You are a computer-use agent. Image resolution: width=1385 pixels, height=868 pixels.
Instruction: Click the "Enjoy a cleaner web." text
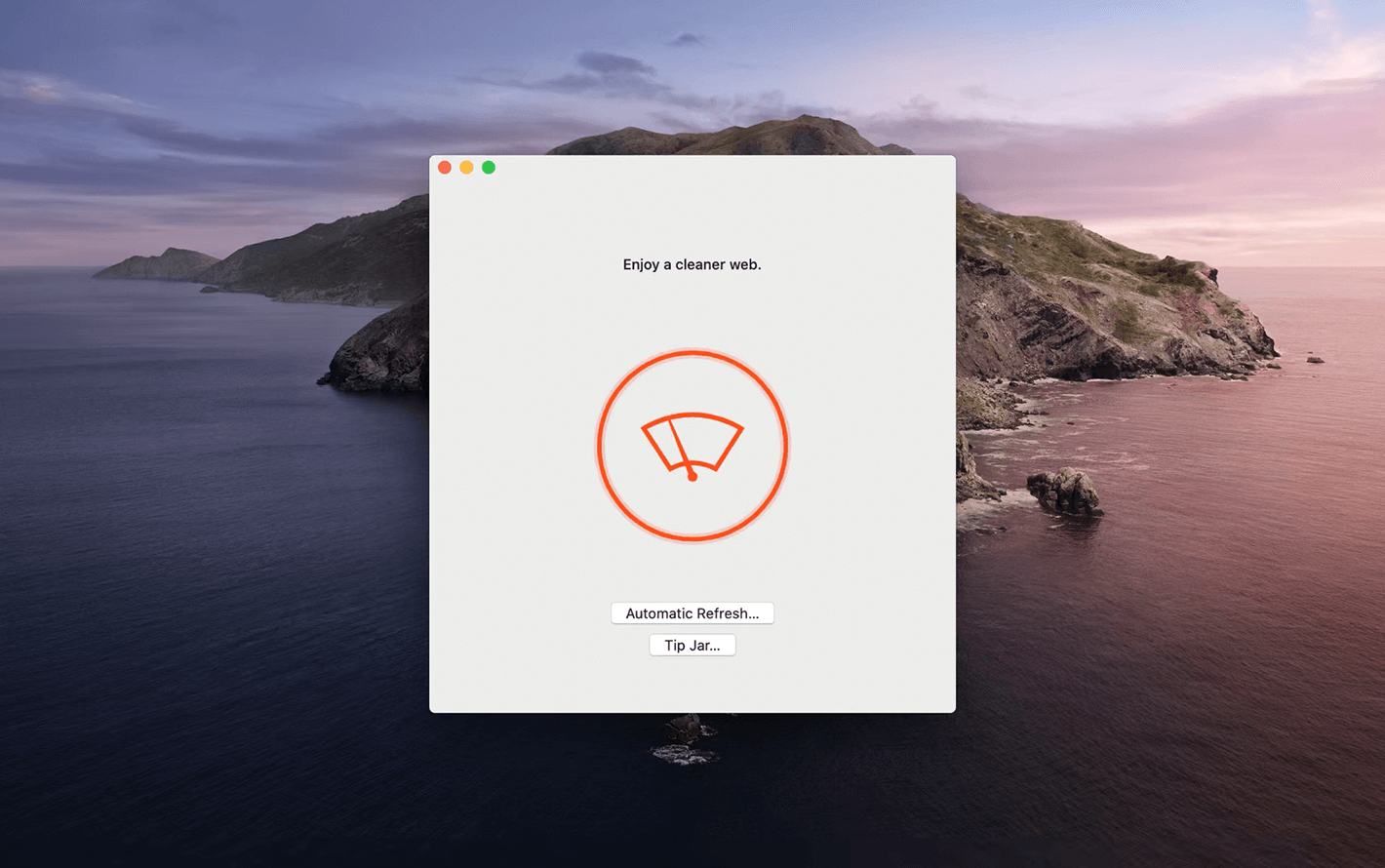click(692, 264)
